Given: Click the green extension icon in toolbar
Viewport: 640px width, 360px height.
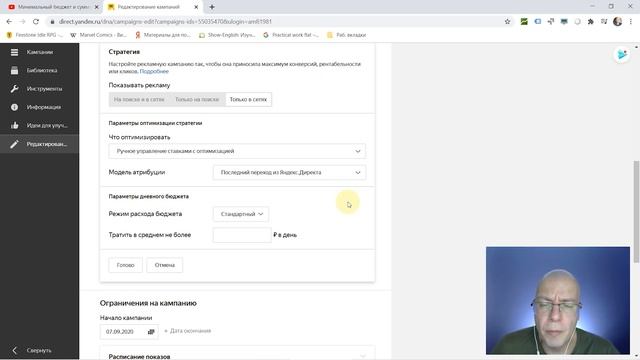Looking at the screenshot, I should pyautogui.click(x=524, y=22).
